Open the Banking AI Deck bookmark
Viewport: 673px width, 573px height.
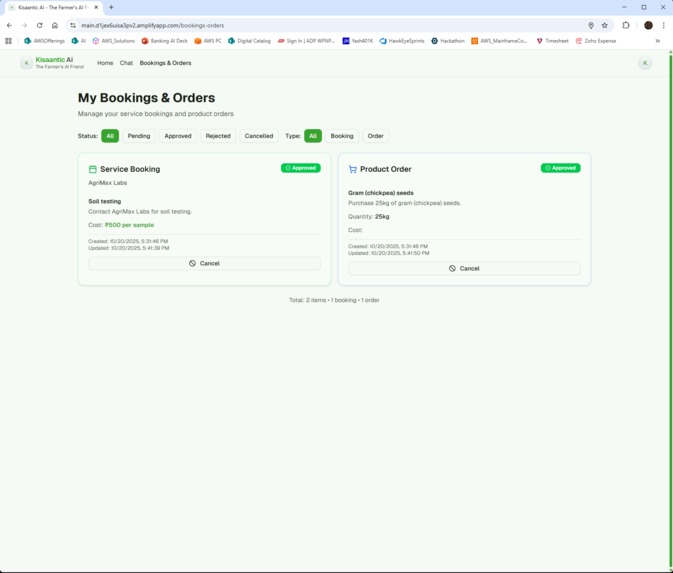point(164,41)
